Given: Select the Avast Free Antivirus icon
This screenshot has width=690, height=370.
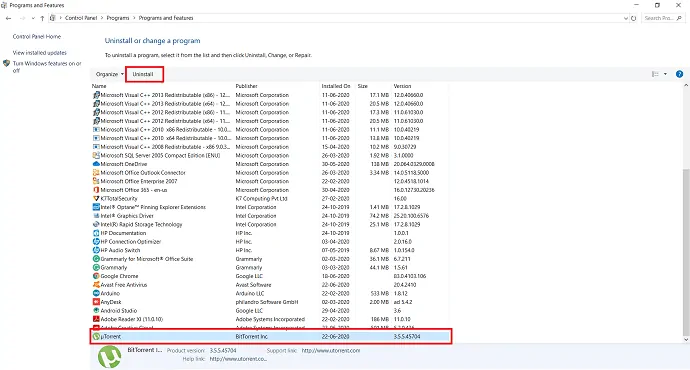Looking at the screenshot, I should point(96,285).
